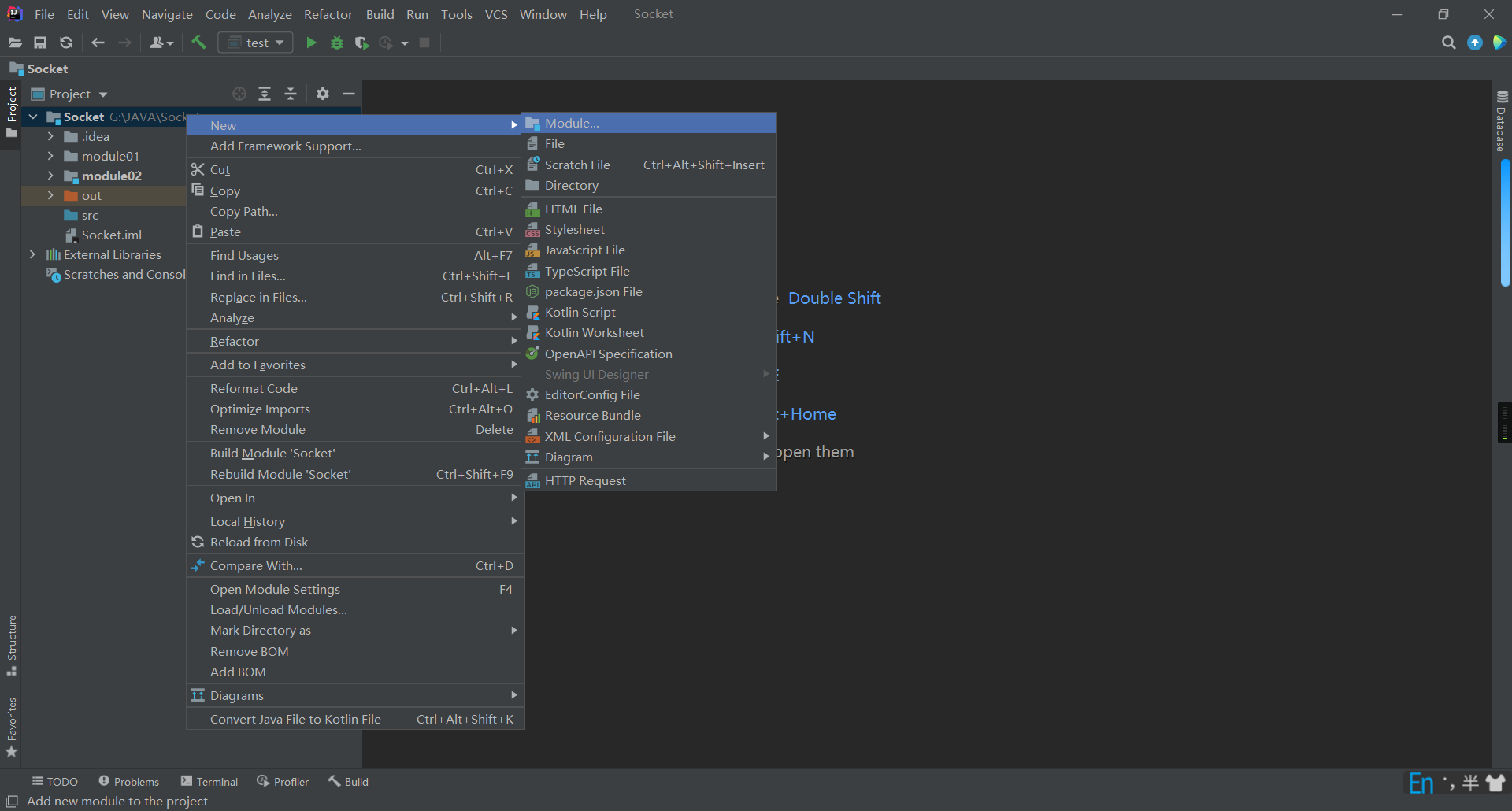Click the Open folder toolbar icon
Screen dimensions: 1512x811
15,43
